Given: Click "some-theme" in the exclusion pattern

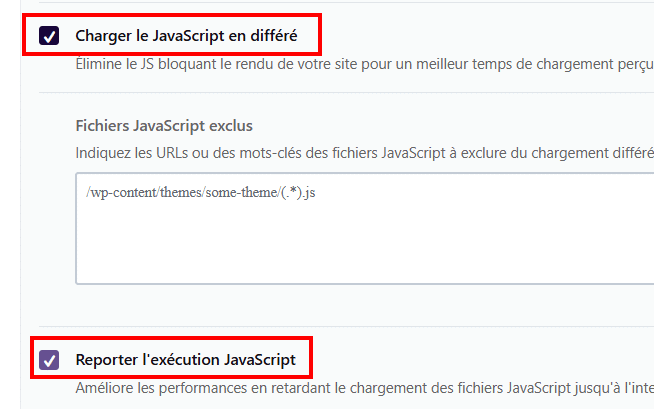Looking at the screenshot, I should click(x=243, y=192).
